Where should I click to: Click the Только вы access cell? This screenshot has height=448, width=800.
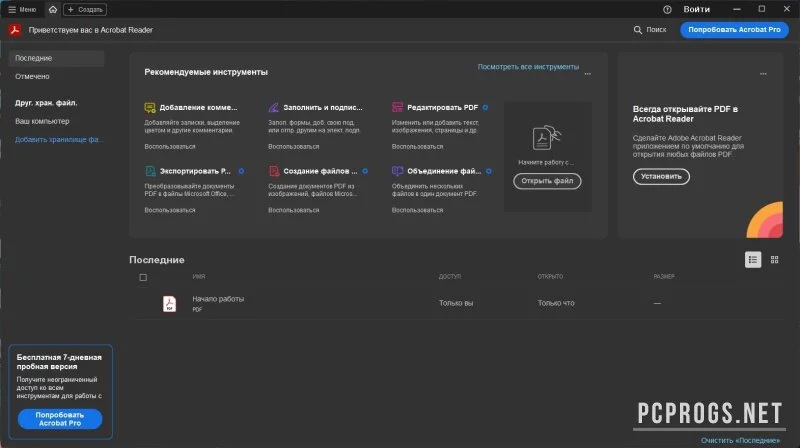point(456,303)
